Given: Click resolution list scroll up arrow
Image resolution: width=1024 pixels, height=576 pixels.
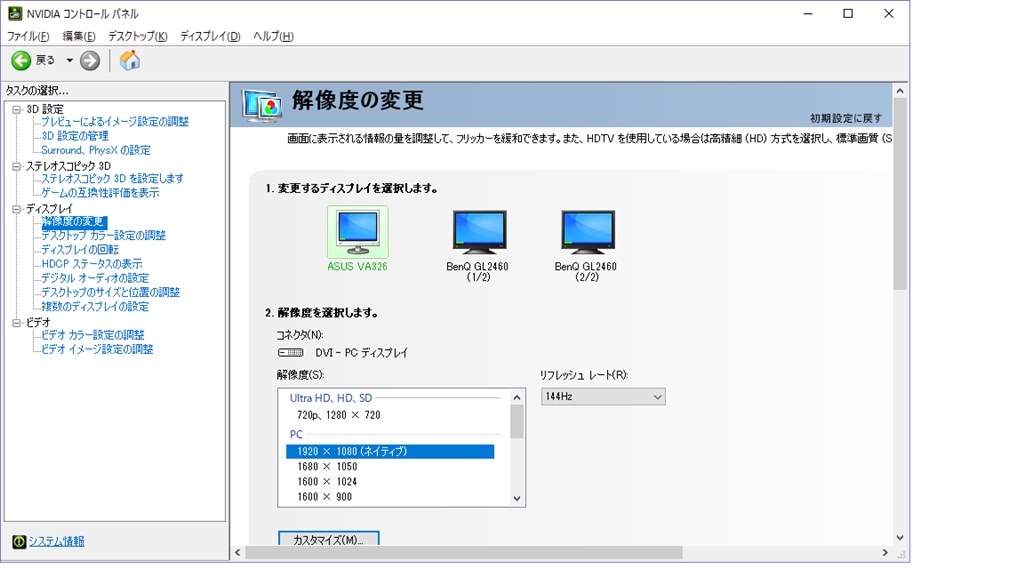Looking at the screenshot, I should [x=517, y=397].
